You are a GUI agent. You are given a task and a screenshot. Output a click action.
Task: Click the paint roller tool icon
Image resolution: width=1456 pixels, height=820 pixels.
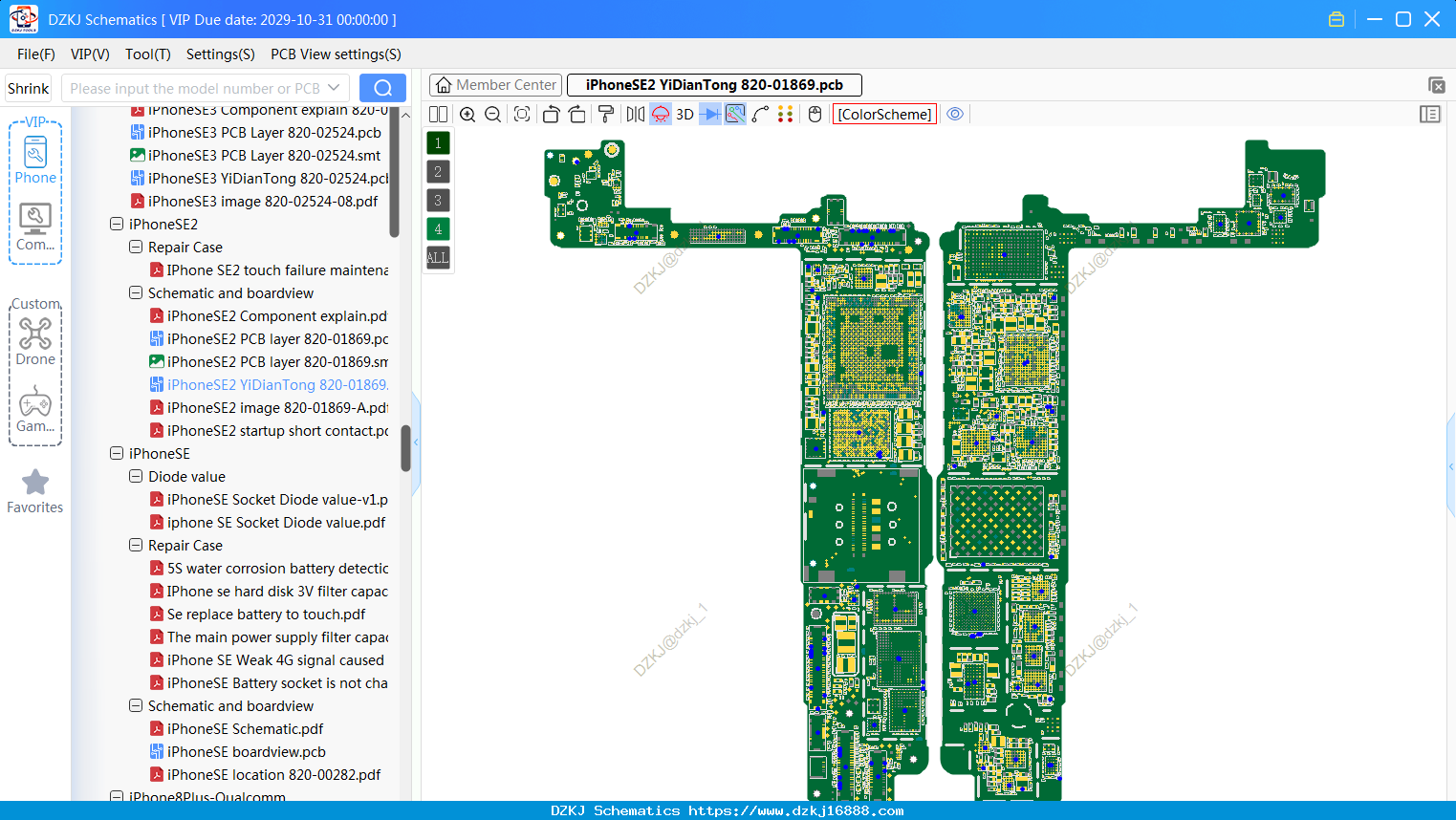pyautogui.click(x=606, y=115)
